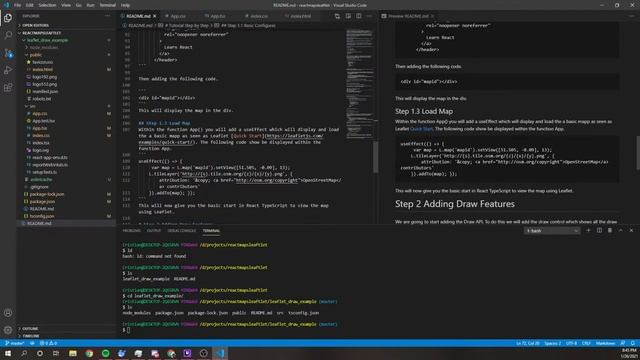Maximize the terminal panel size
Viewport: 640px width, 360px height.
(x=621, y=231)
